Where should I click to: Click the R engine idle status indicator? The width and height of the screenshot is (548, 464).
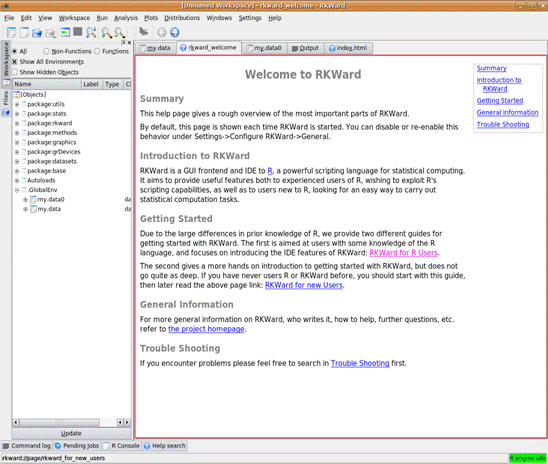click(527, 458)
